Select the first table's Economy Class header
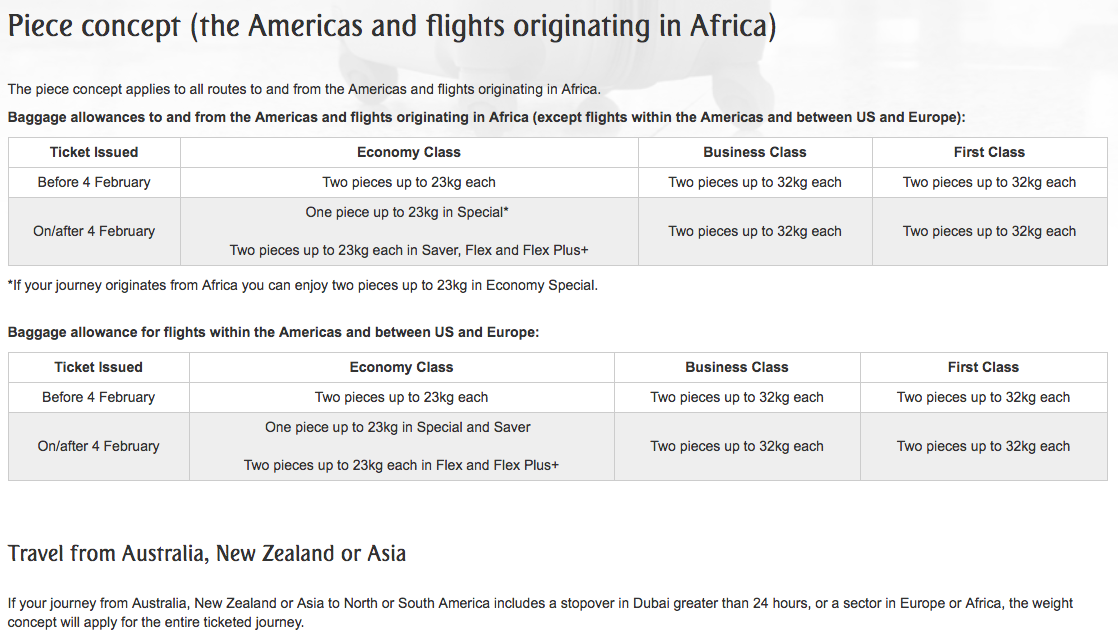The image size is (1118, 641). coord(409,152)
